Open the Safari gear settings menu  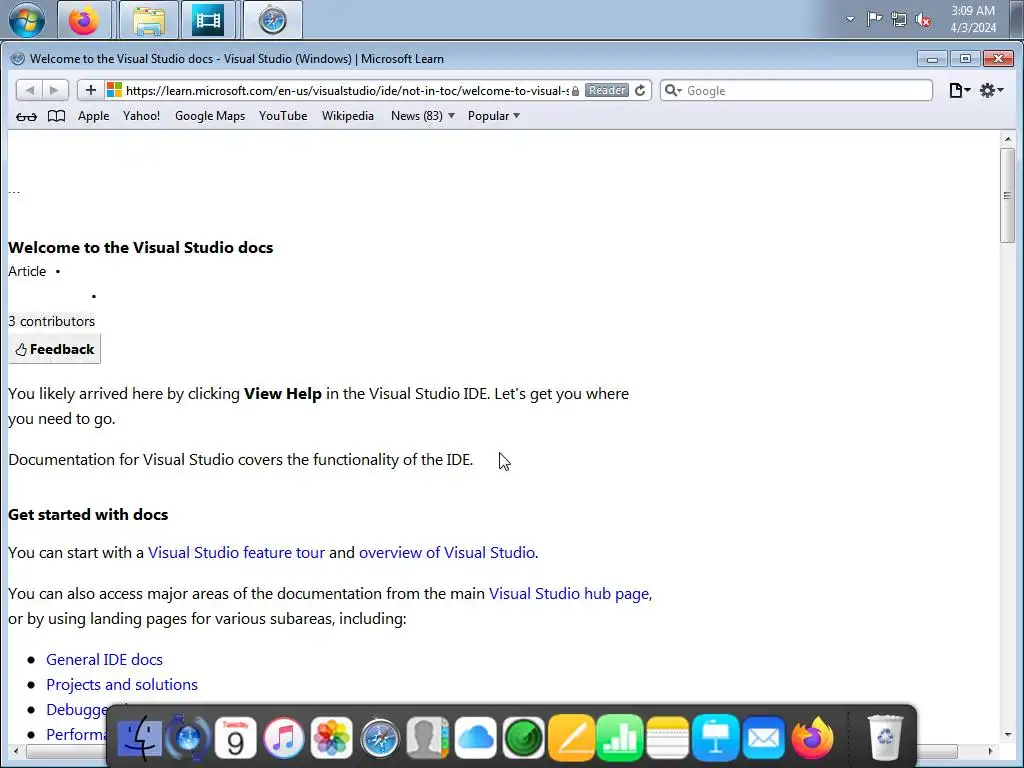tap(991, 90)
